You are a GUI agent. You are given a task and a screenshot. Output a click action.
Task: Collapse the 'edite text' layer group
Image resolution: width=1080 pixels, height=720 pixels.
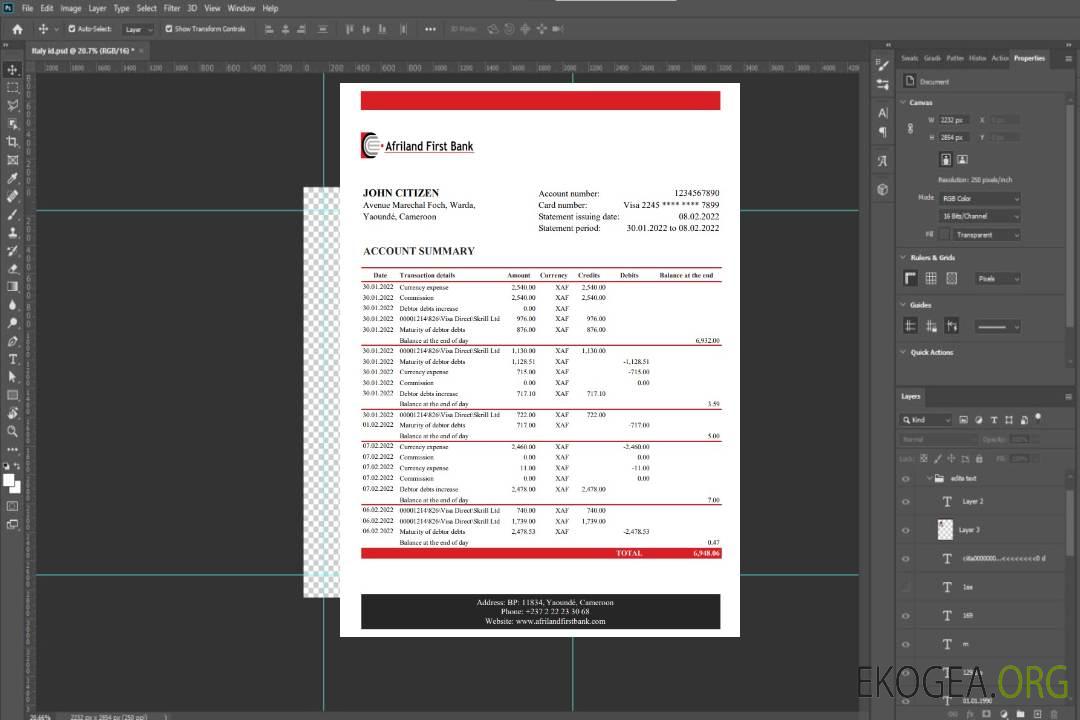pos(929,478)
